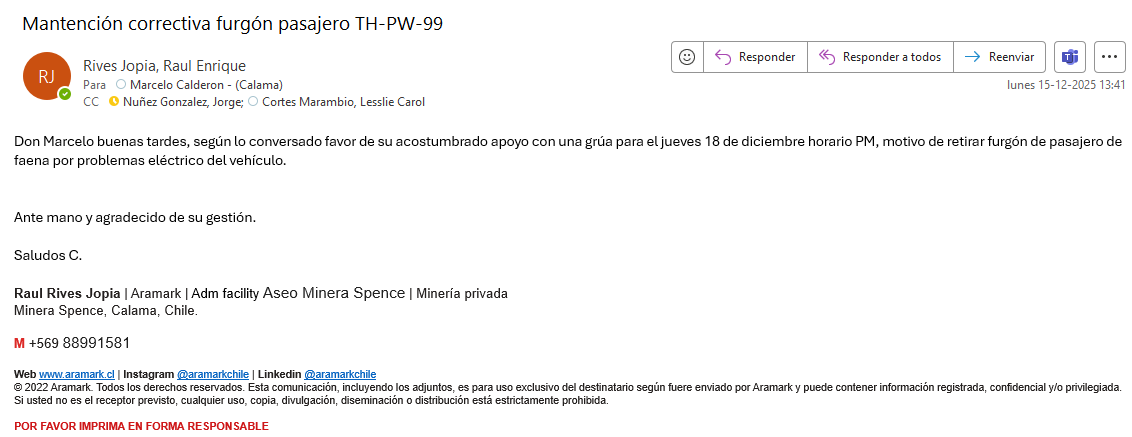Click the RJ sender avatar
1132x437 pixels.
pyautogui.click(x=46, y=76)
